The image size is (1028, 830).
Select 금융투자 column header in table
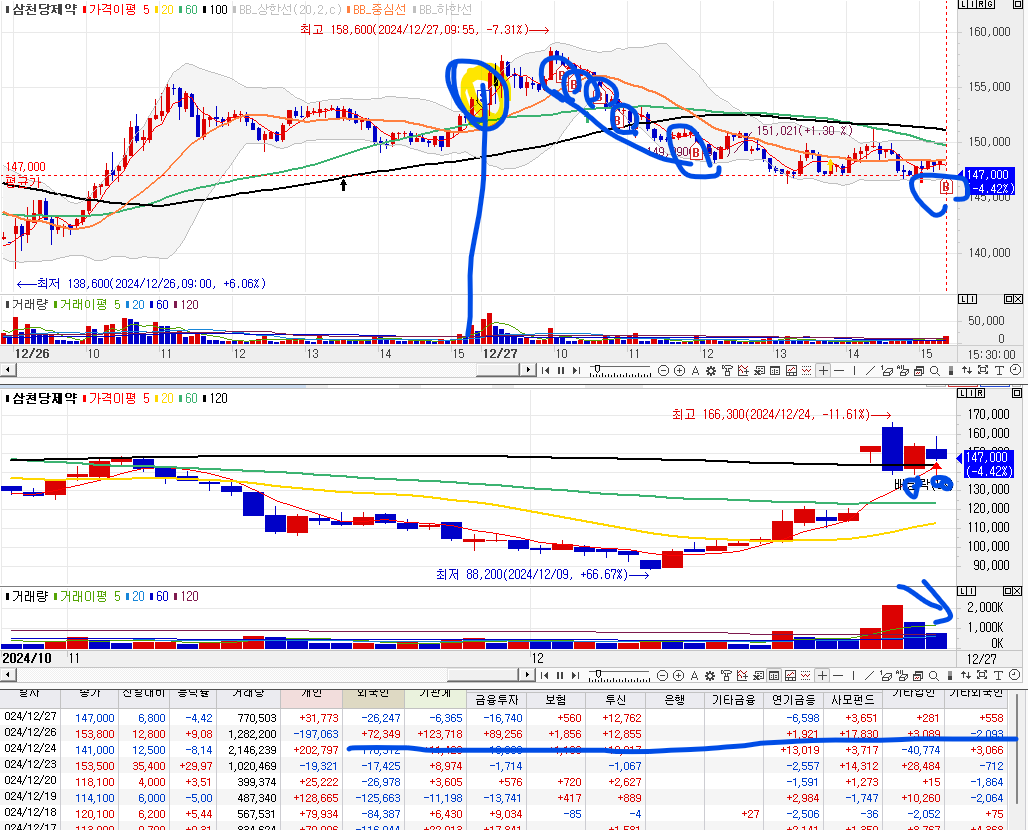(496, 700)
